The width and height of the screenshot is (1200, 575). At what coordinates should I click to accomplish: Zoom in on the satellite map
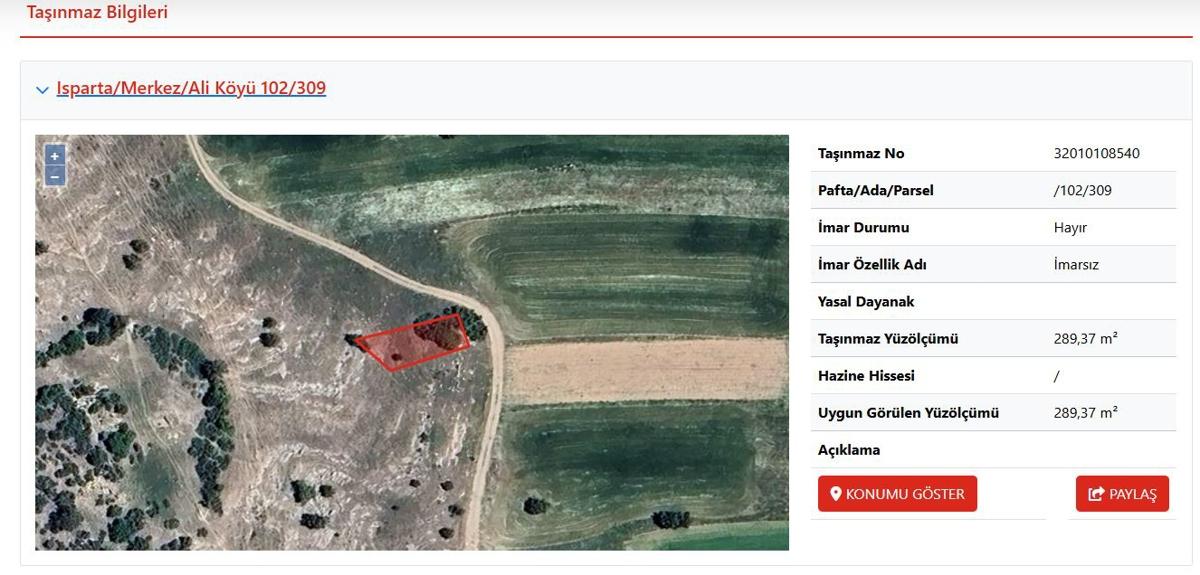(x=55, y=155)
